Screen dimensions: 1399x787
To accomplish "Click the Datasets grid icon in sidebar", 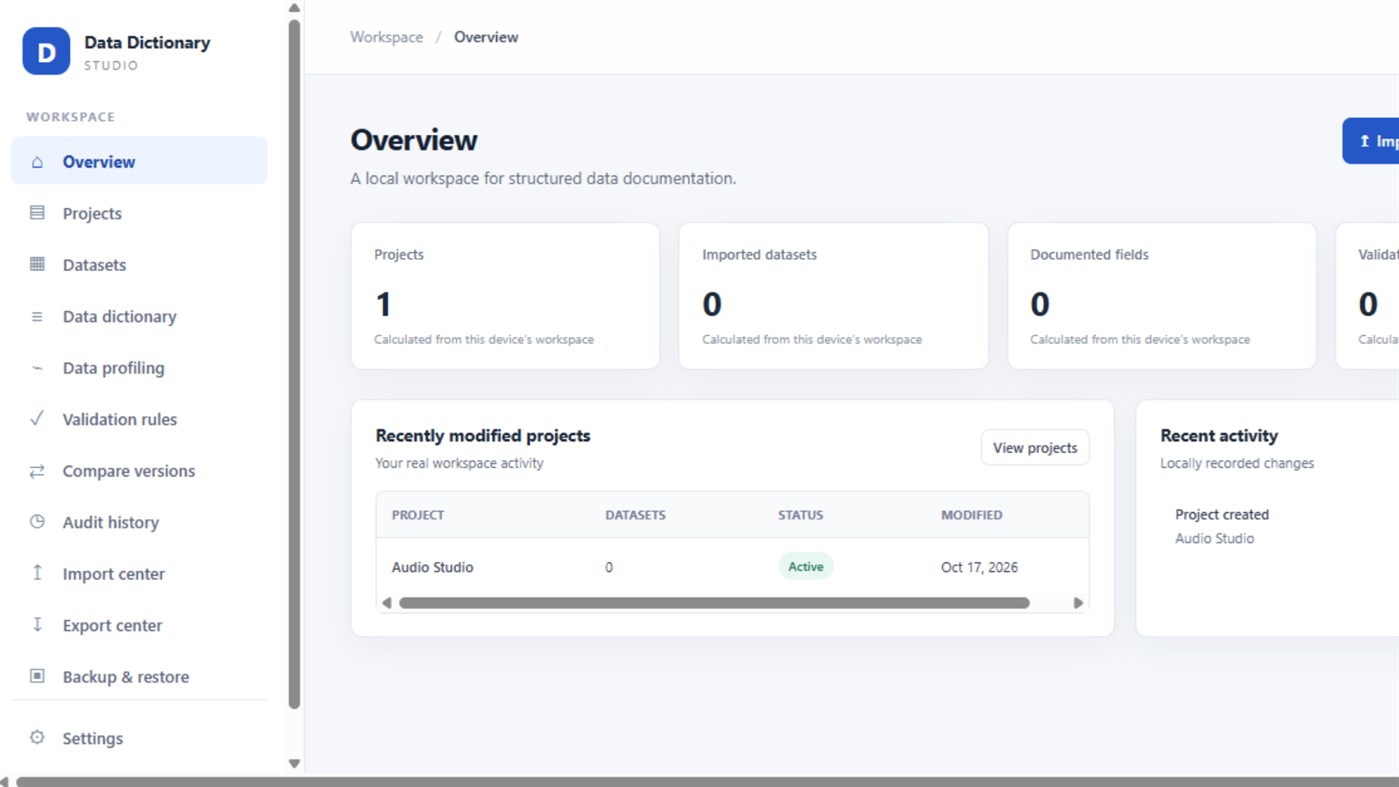I will click(37, 264).
